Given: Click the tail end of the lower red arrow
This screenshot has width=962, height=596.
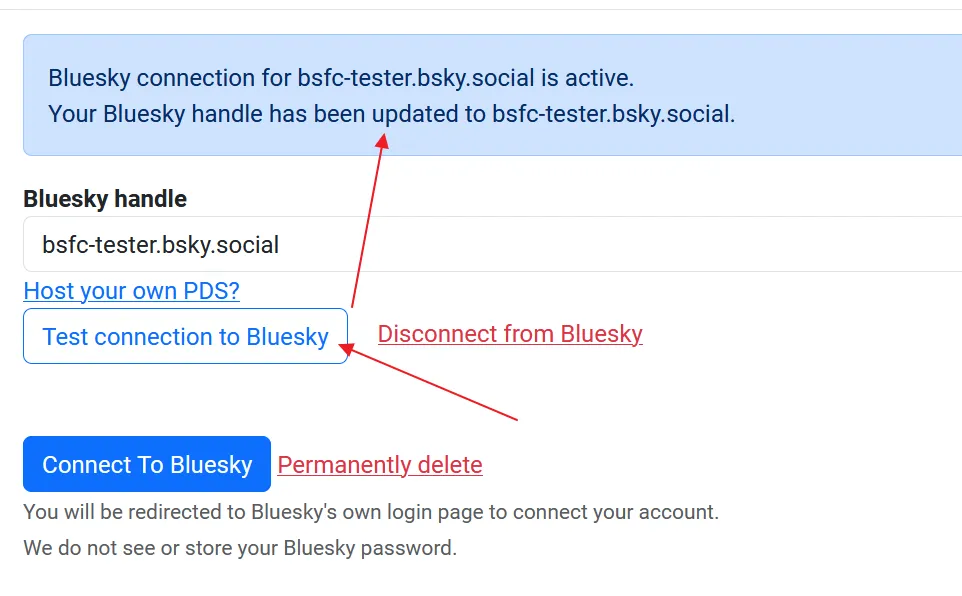Looking at the screenshot, I should click(515, 418).
